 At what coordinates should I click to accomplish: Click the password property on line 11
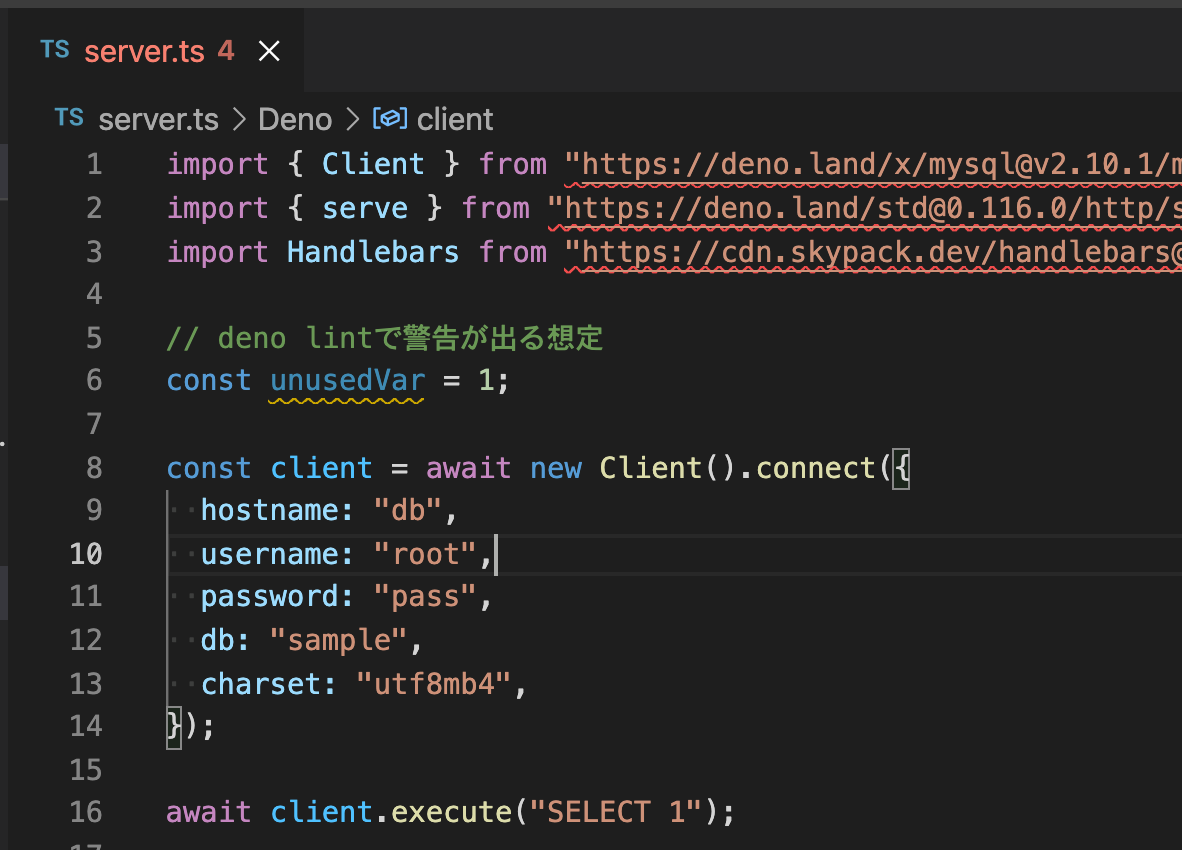[271, 596]
